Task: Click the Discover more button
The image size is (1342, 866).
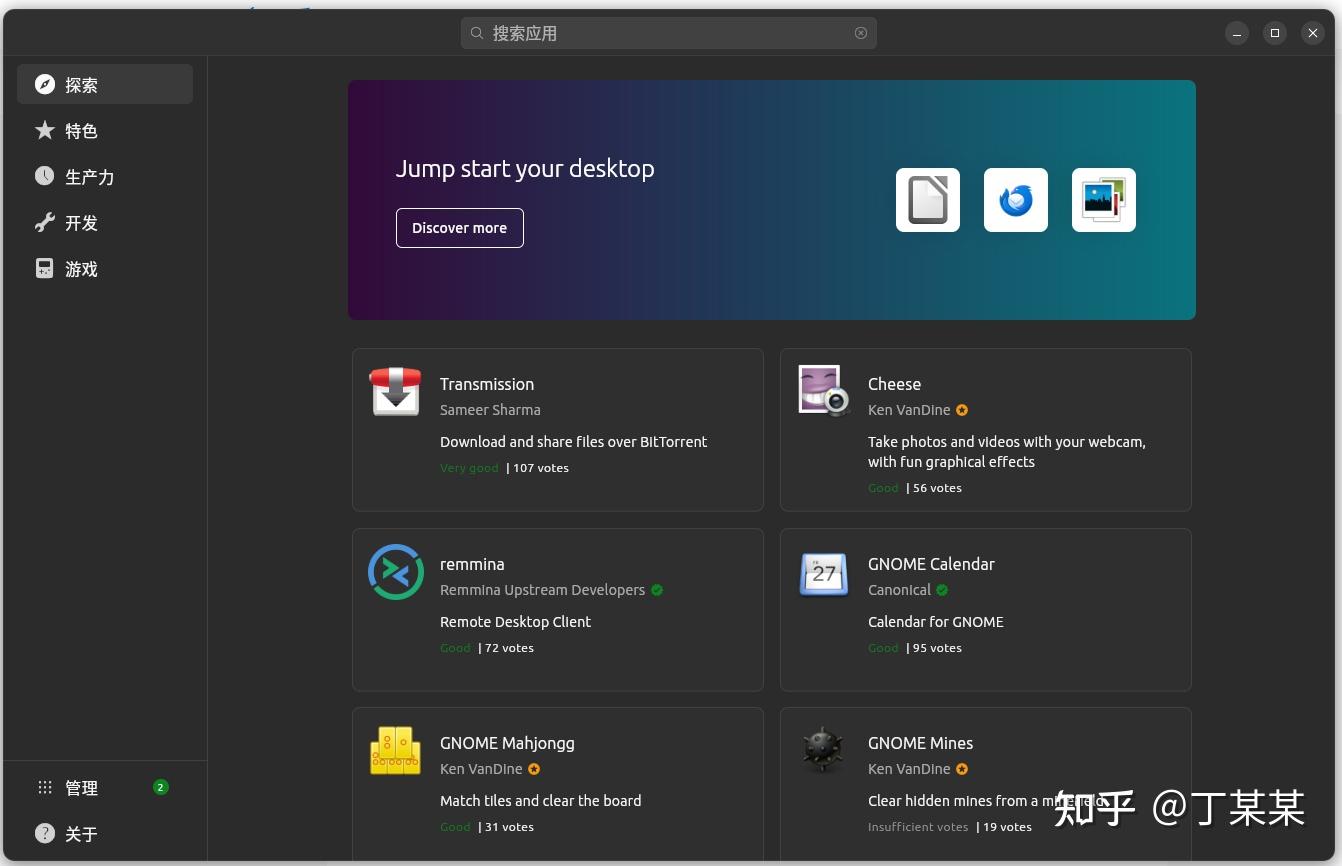Action: pos(459,228)
